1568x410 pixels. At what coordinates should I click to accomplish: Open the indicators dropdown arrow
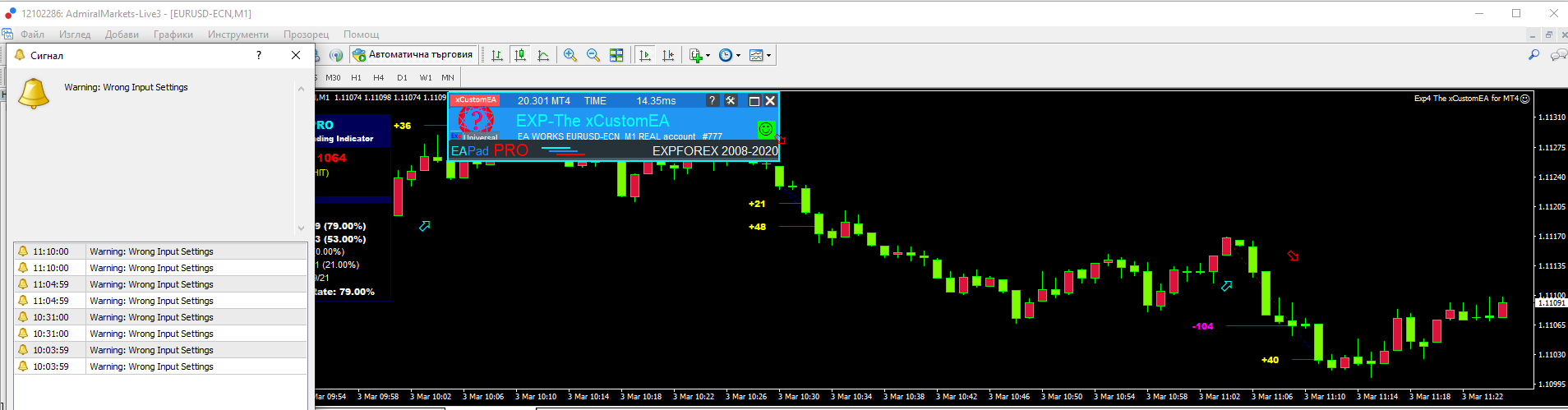click(x=708, y=56)
